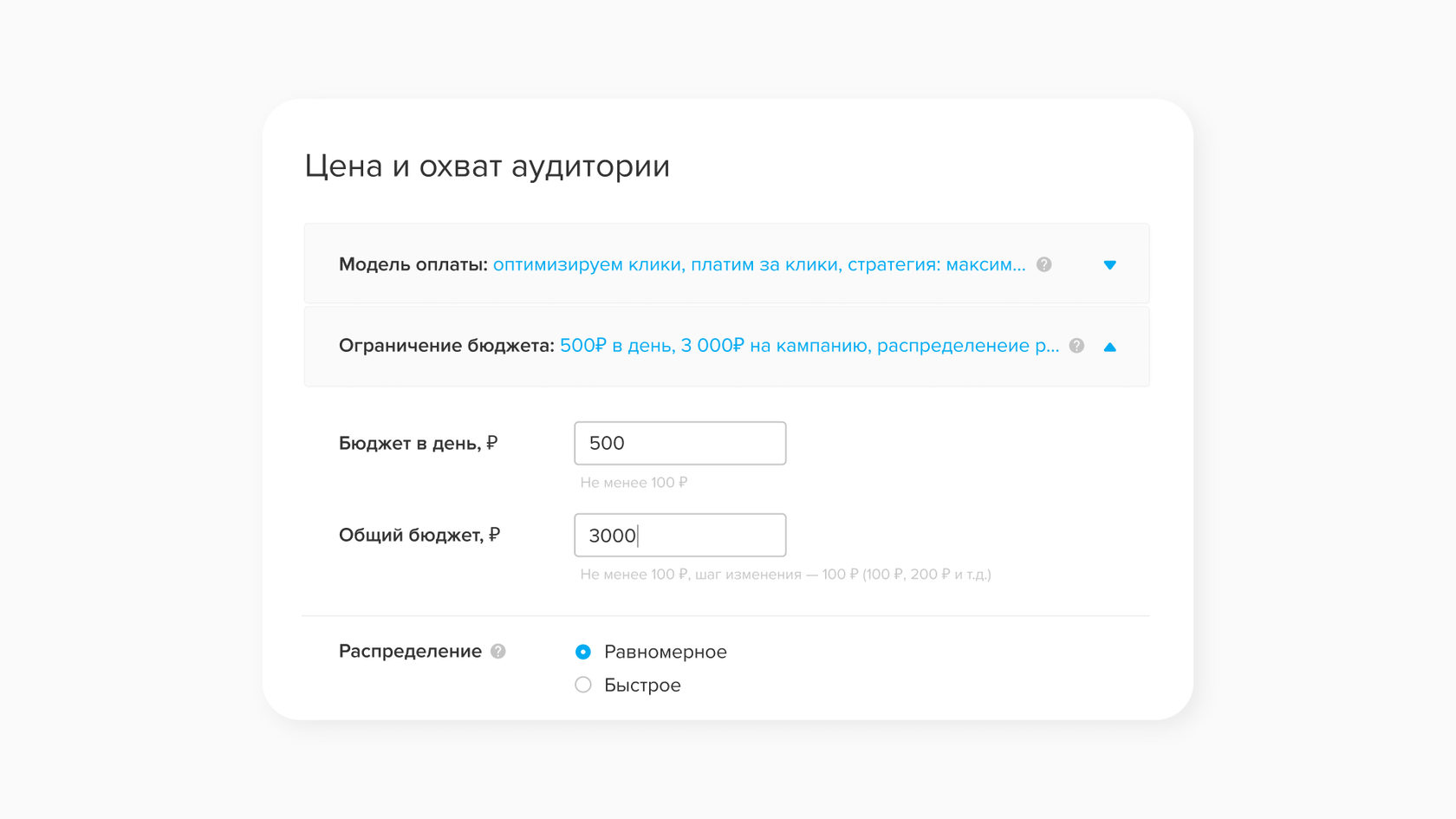Collapse the Ограничение бюджета section arrow
This screenshot has width=1456, height=819.
pos(1109,347)
